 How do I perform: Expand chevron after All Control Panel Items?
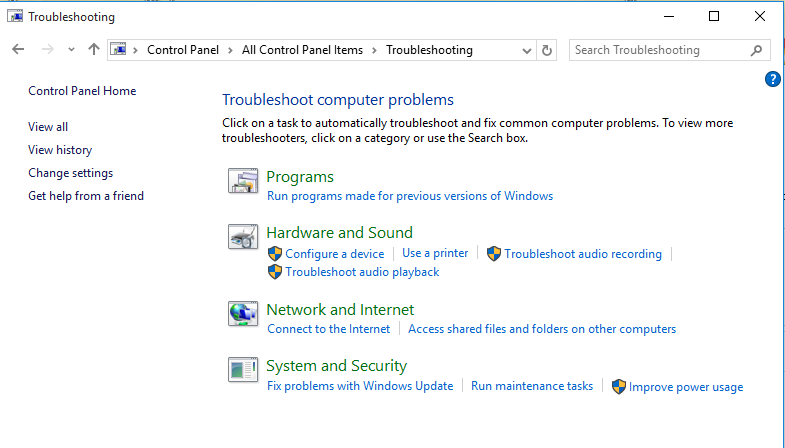point(374,50)
